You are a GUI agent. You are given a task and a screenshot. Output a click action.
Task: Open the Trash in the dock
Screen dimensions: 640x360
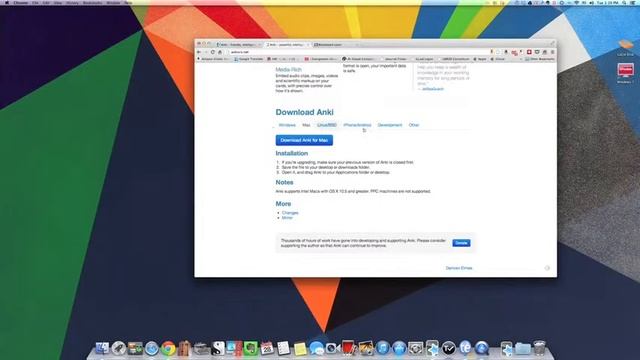(539, 348)
